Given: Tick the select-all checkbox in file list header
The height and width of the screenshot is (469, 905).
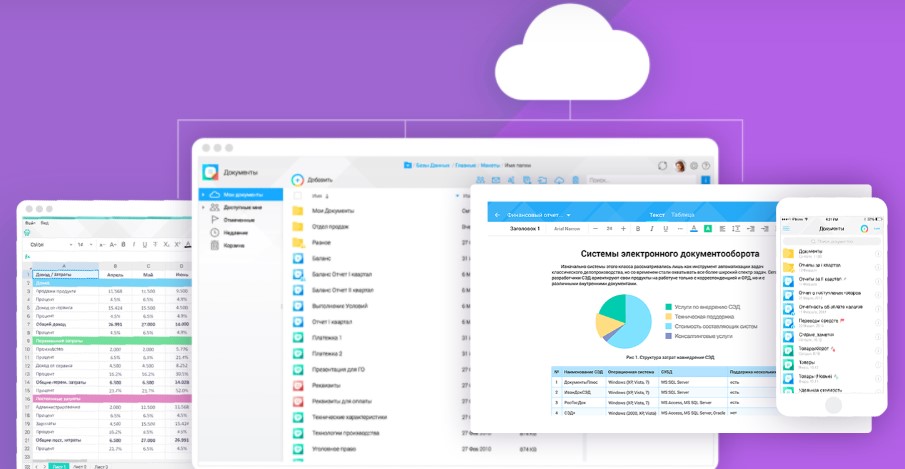Looking at the screenshot, I should (x=298, y=196).
